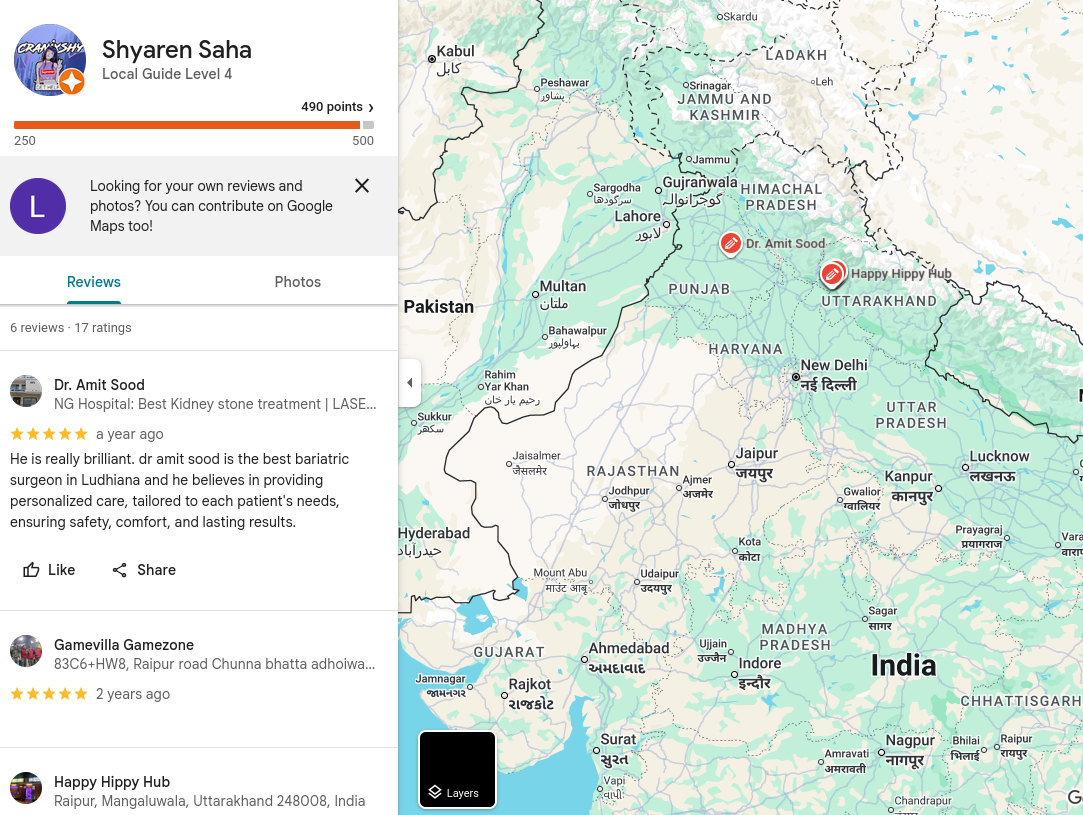Open the Dr. Amit Sood review title

[x=99, y=385]
